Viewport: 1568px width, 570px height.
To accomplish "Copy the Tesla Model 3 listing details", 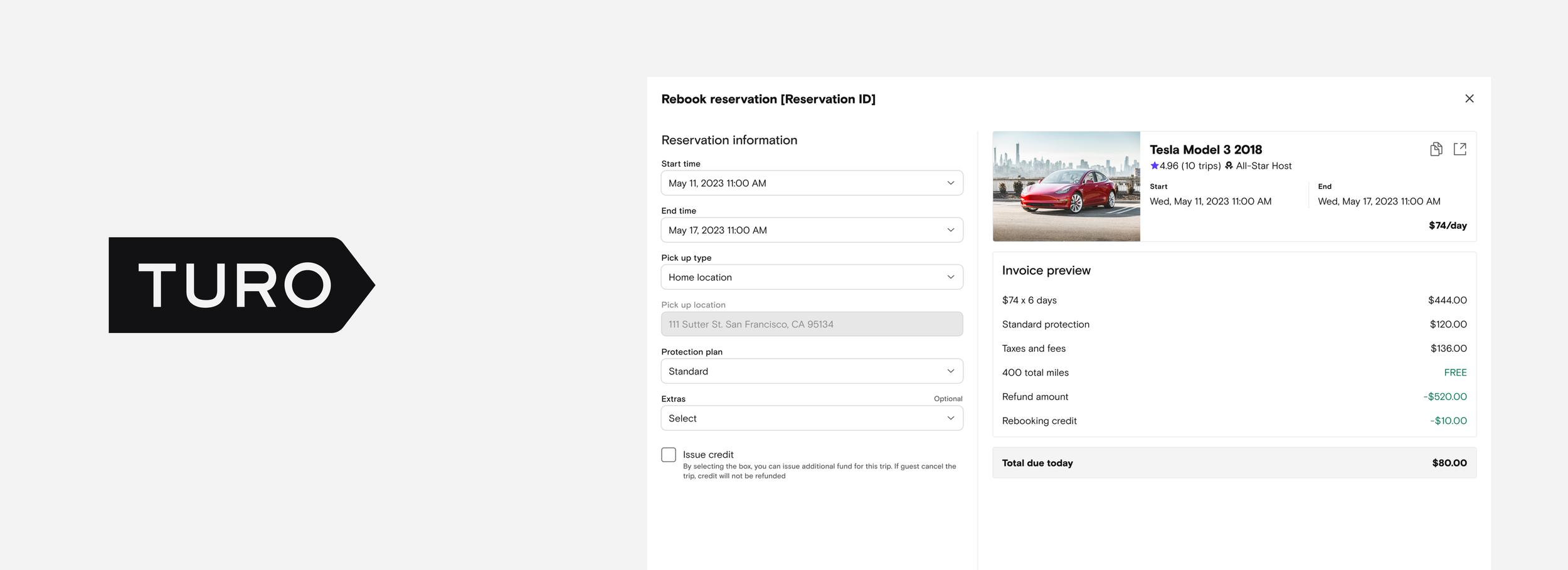I will click(1436, 149).
